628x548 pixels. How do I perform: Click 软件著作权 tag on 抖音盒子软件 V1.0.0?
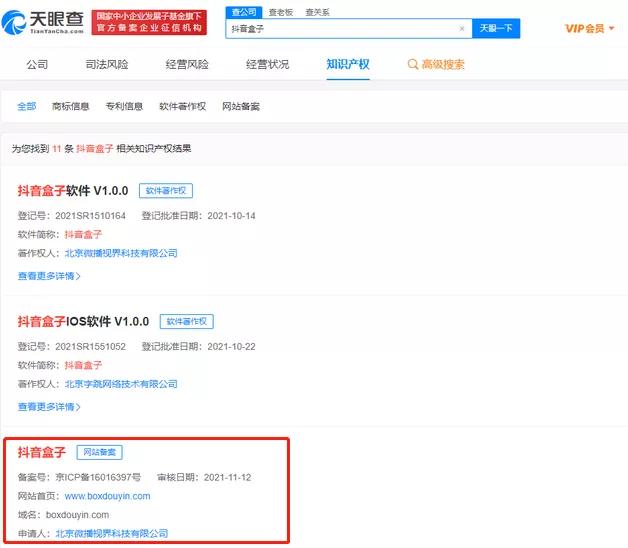coord(166,191)
